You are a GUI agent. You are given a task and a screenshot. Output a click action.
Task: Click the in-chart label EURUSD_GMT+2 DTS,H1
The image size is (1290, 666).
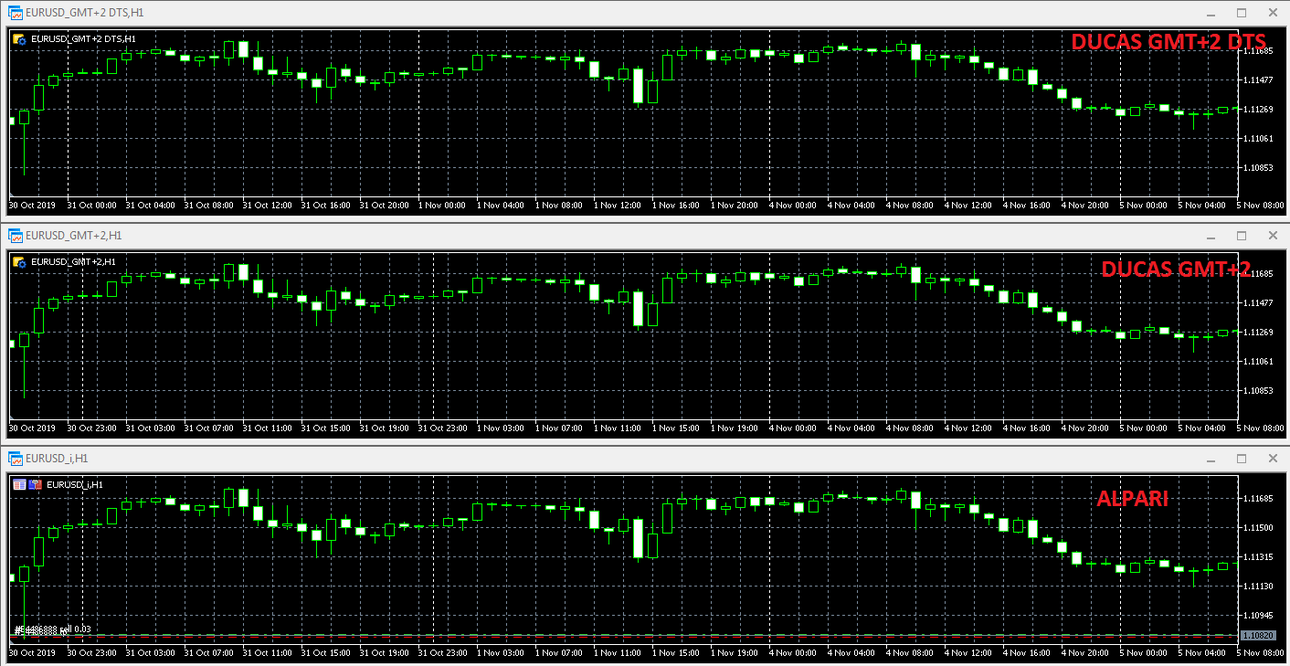pyautogui.click(x=84, y=39)
